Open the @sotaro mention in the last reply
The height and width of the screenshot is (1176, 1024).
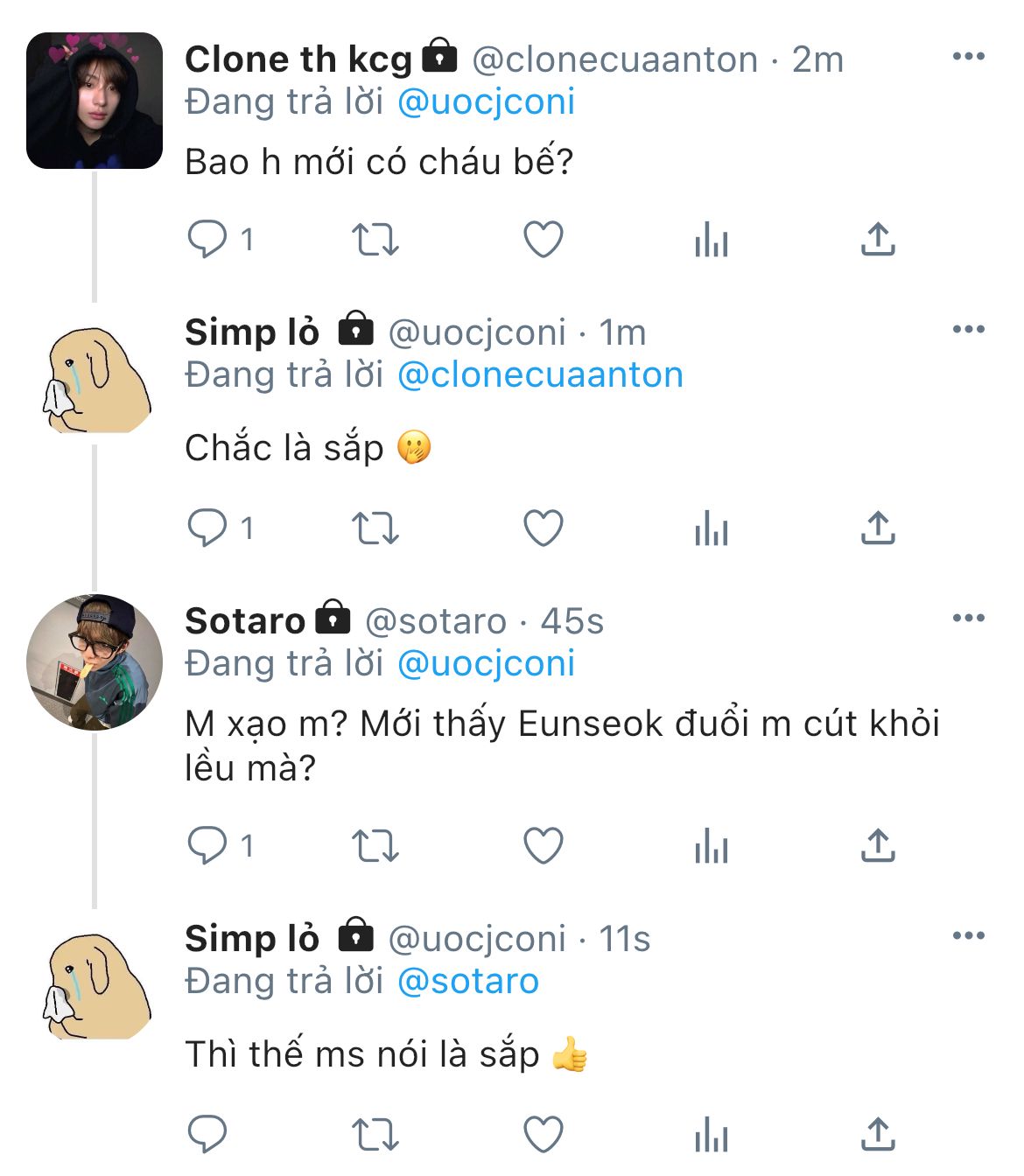pyautogui.click(x=468, y=981)
